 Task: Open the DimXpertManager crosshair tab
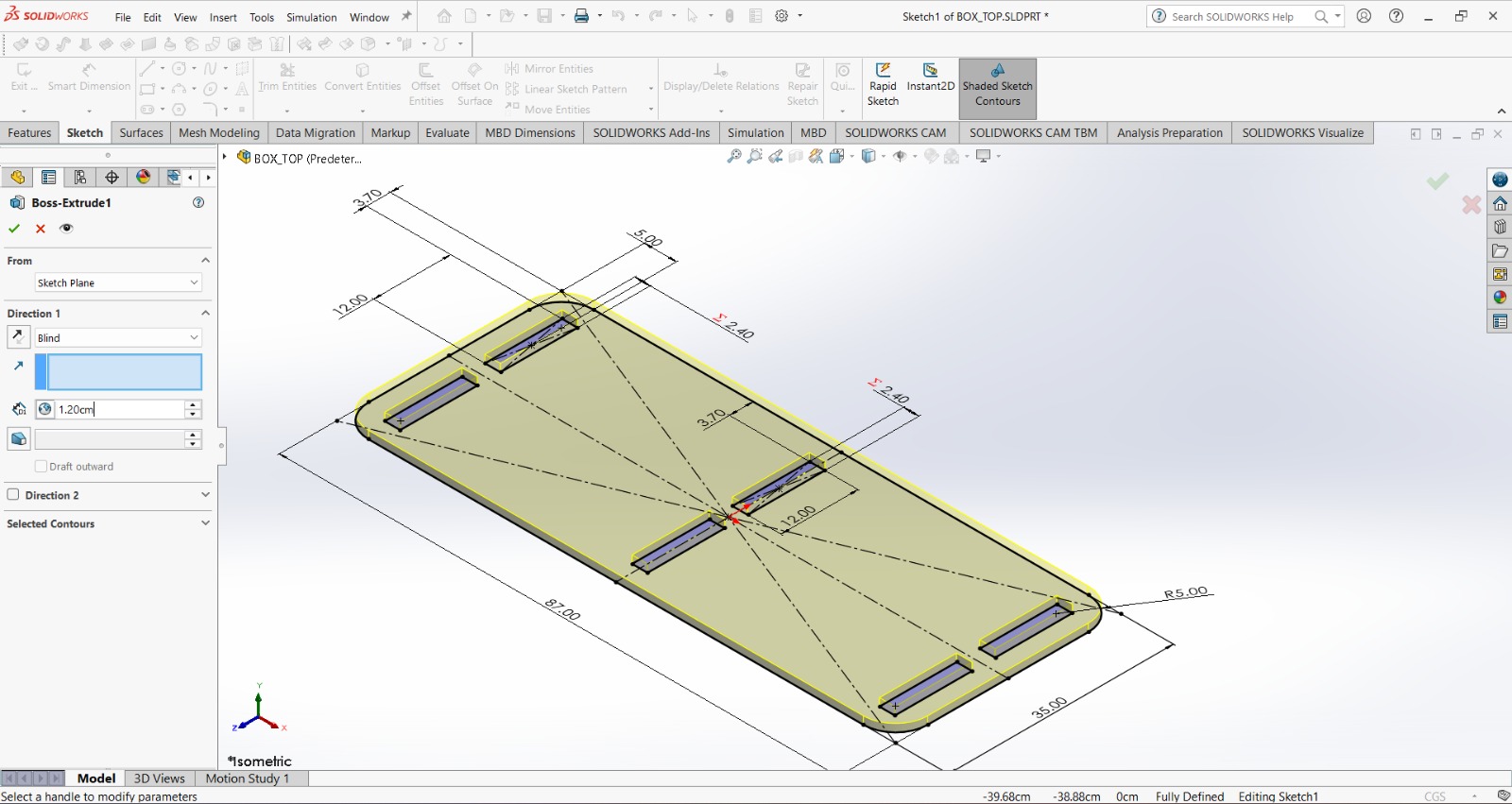click(112, 178)
